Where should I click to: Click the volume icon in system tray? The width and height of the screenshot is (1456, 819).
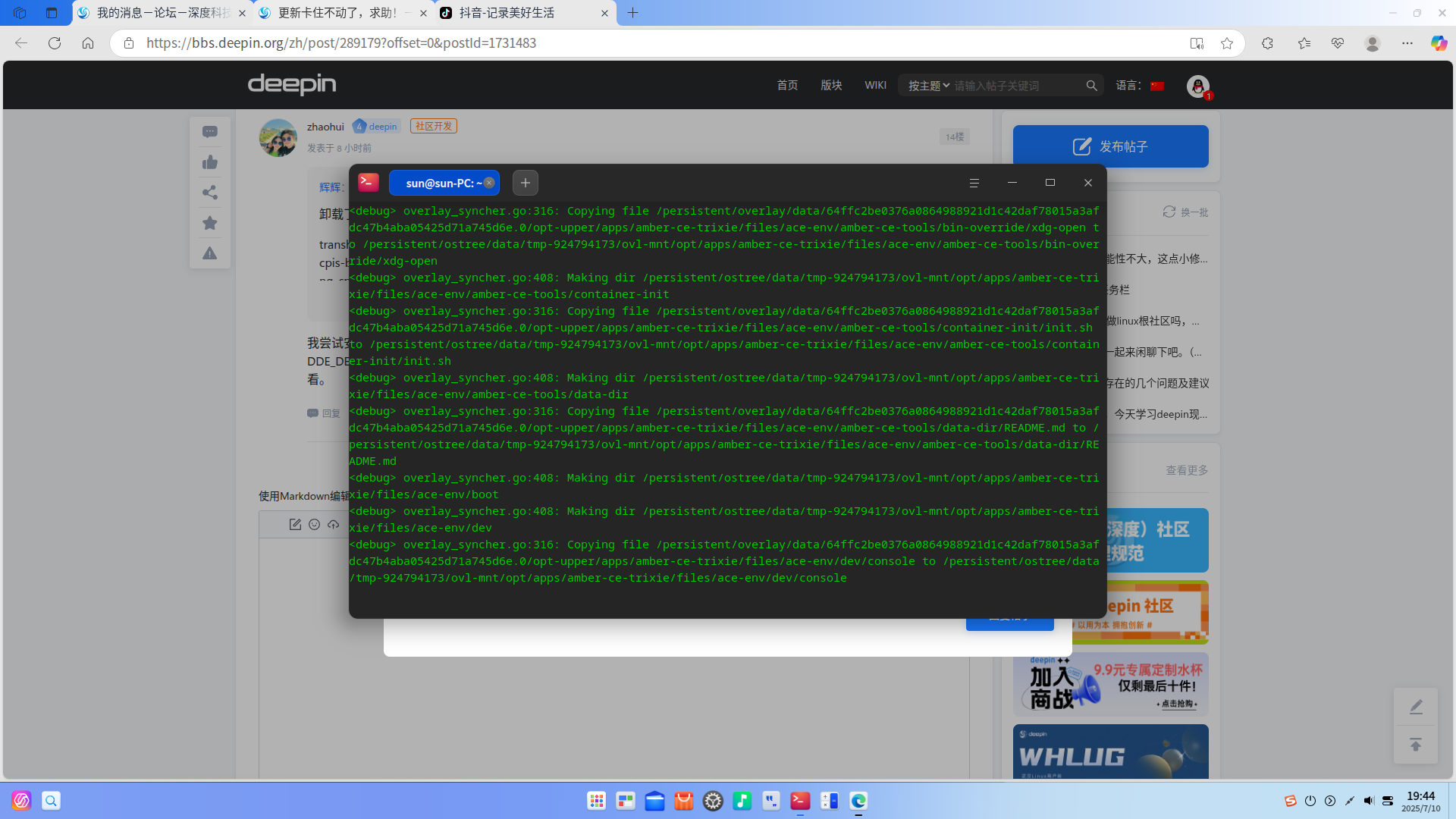click(1369, 801)
